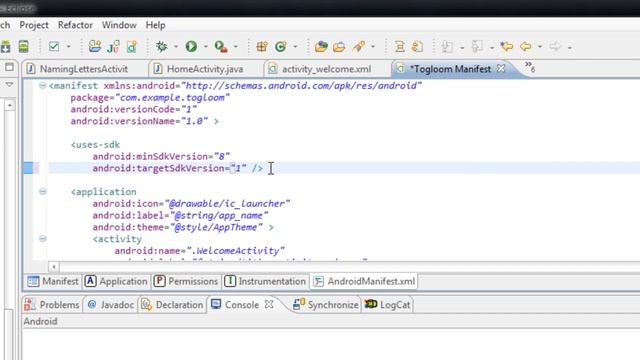Open the Android SDK Manager icon
This screenshot has height=360, width=640.
point(5,47)
